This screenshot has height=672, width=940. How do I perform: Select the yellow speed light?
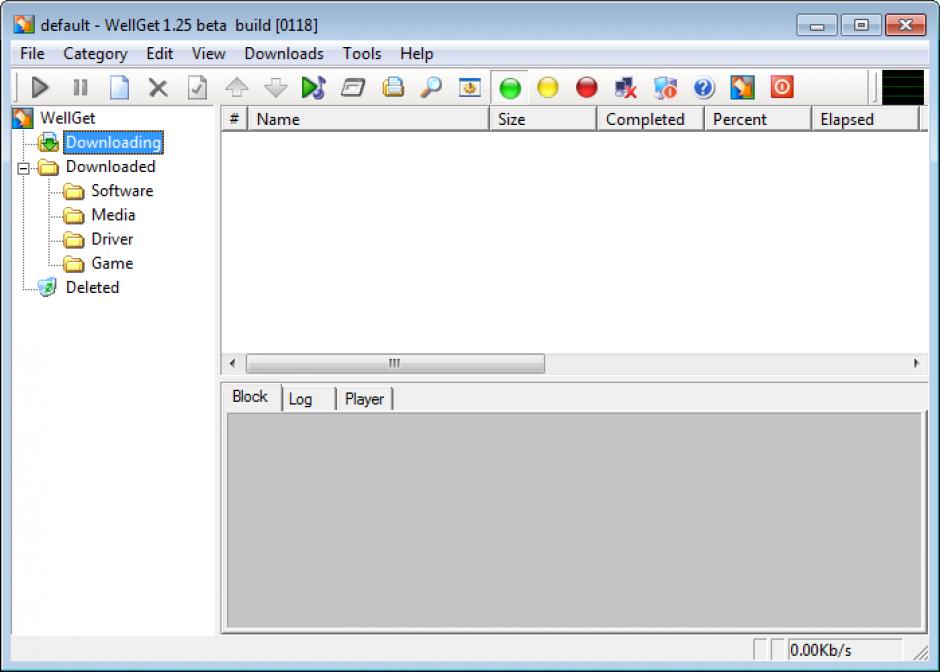click(548, 88)
